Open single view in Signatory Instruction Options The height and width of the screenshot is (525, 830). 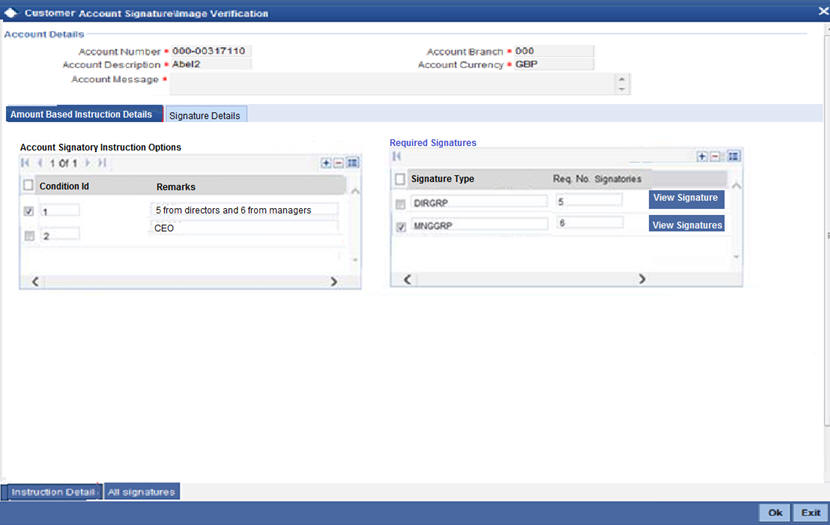click(x=353, y=163)
